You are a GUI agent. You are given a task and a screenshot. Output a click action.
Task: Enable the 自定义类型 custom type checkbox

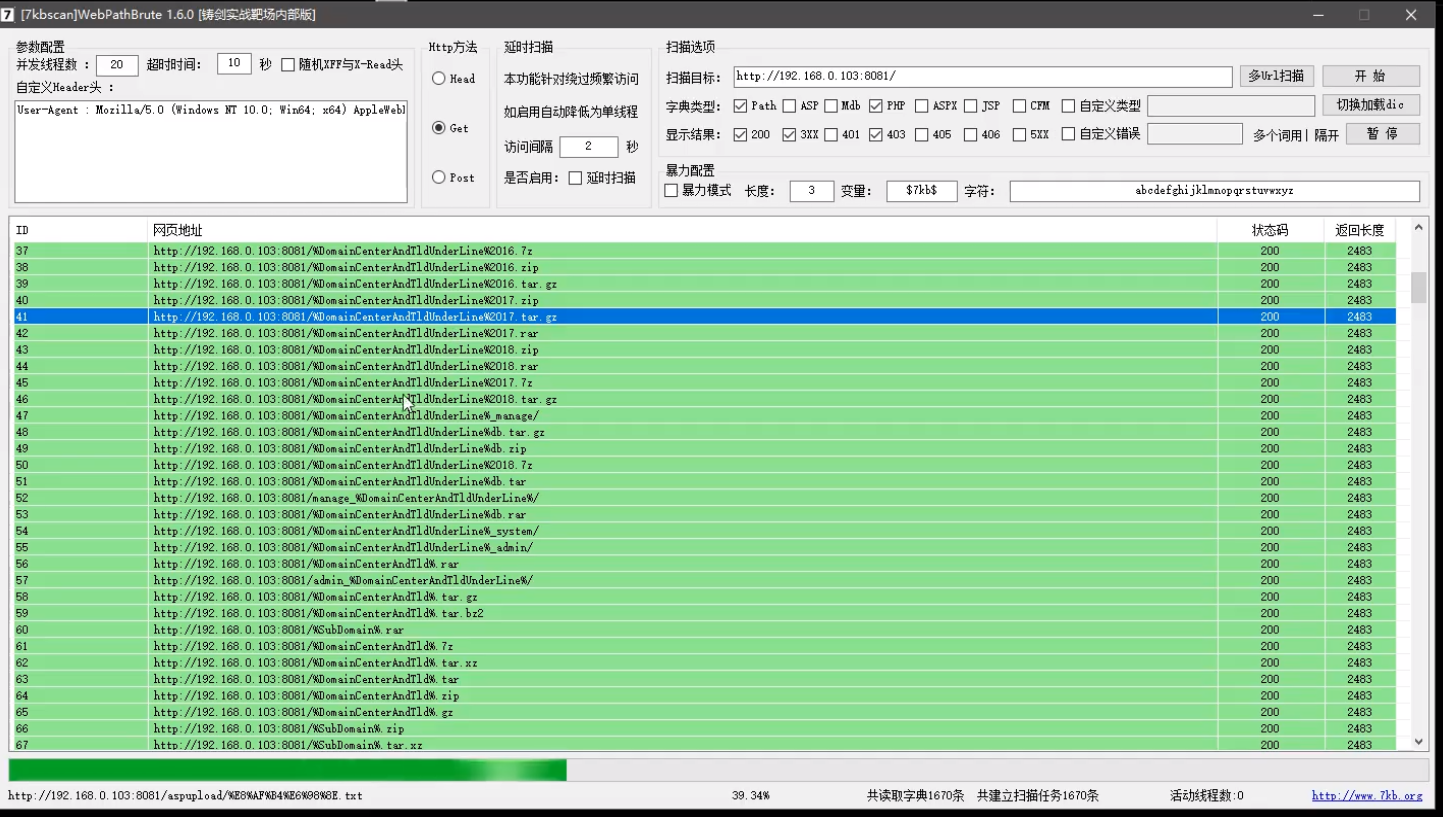[1068, 106]
